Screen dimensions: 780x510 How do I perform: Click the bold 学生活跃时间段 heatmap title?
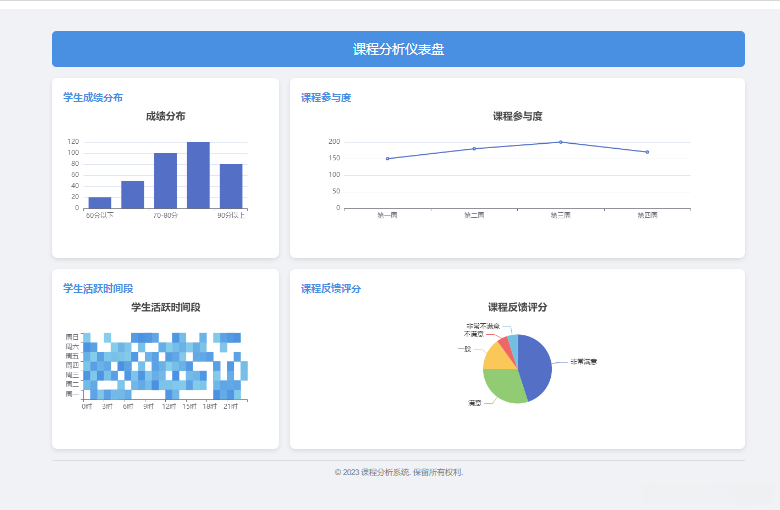(x=166, y=307)
